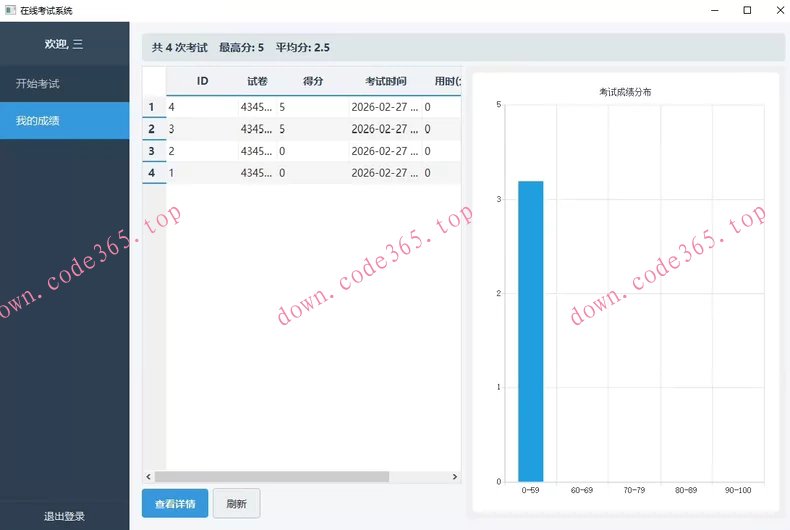Click ID cell with value 2
Image resolution: width=790 pixels, height=530 pixels.
point(203,151)
